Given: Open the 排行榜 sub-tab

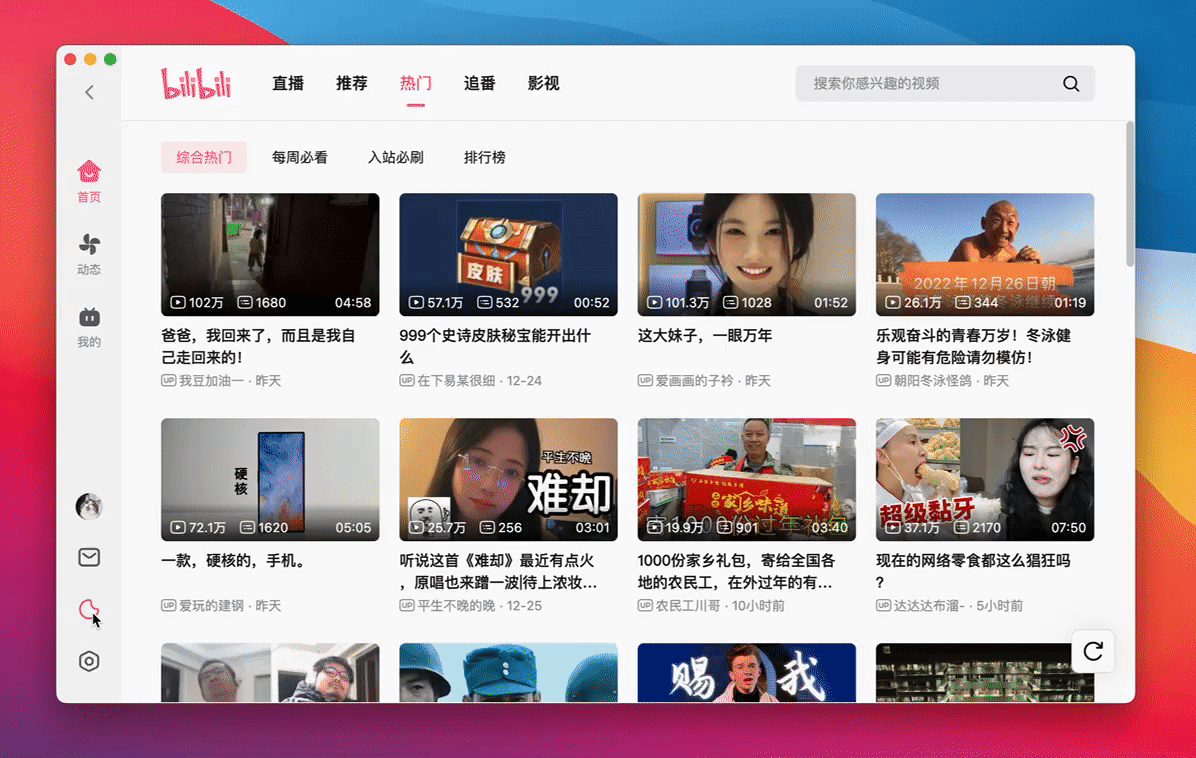Looking at the screenshot, I should pyautogui.click(x=485, y=157).
